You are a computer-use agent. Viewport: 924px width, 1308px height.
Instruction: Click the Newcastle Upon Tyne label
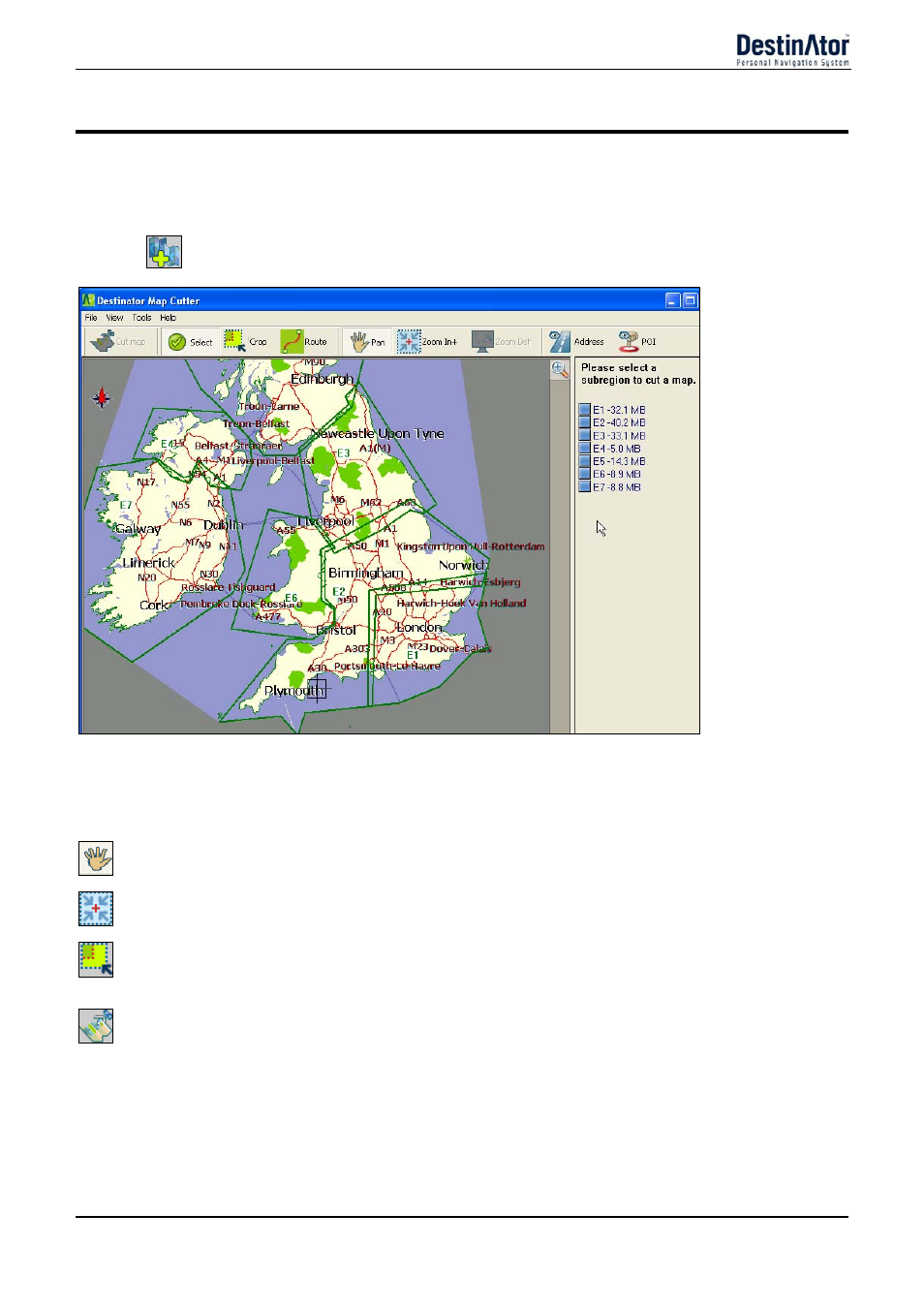tap(378, 433)
